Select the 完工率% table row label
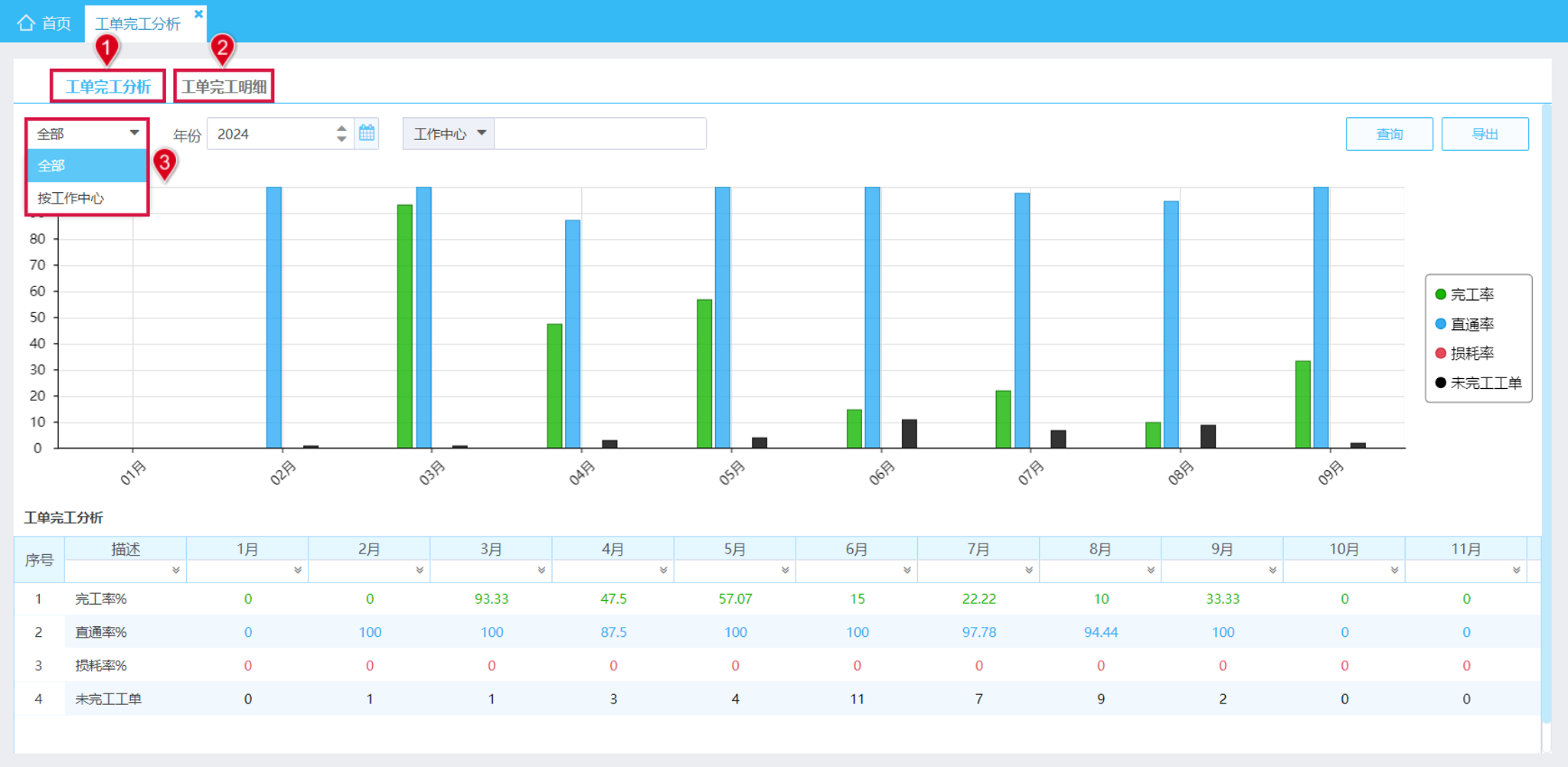The image size is (1568, 767). 100,599
